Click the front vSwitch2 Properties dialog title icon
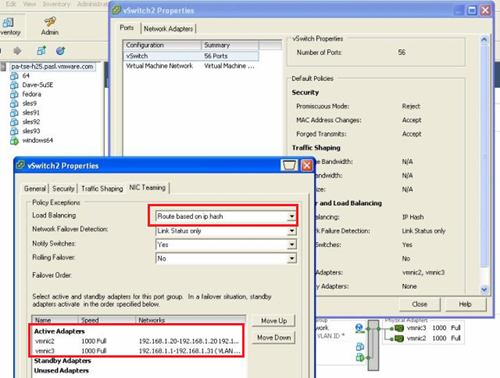 pyautogui.click(x=21, y=165)
